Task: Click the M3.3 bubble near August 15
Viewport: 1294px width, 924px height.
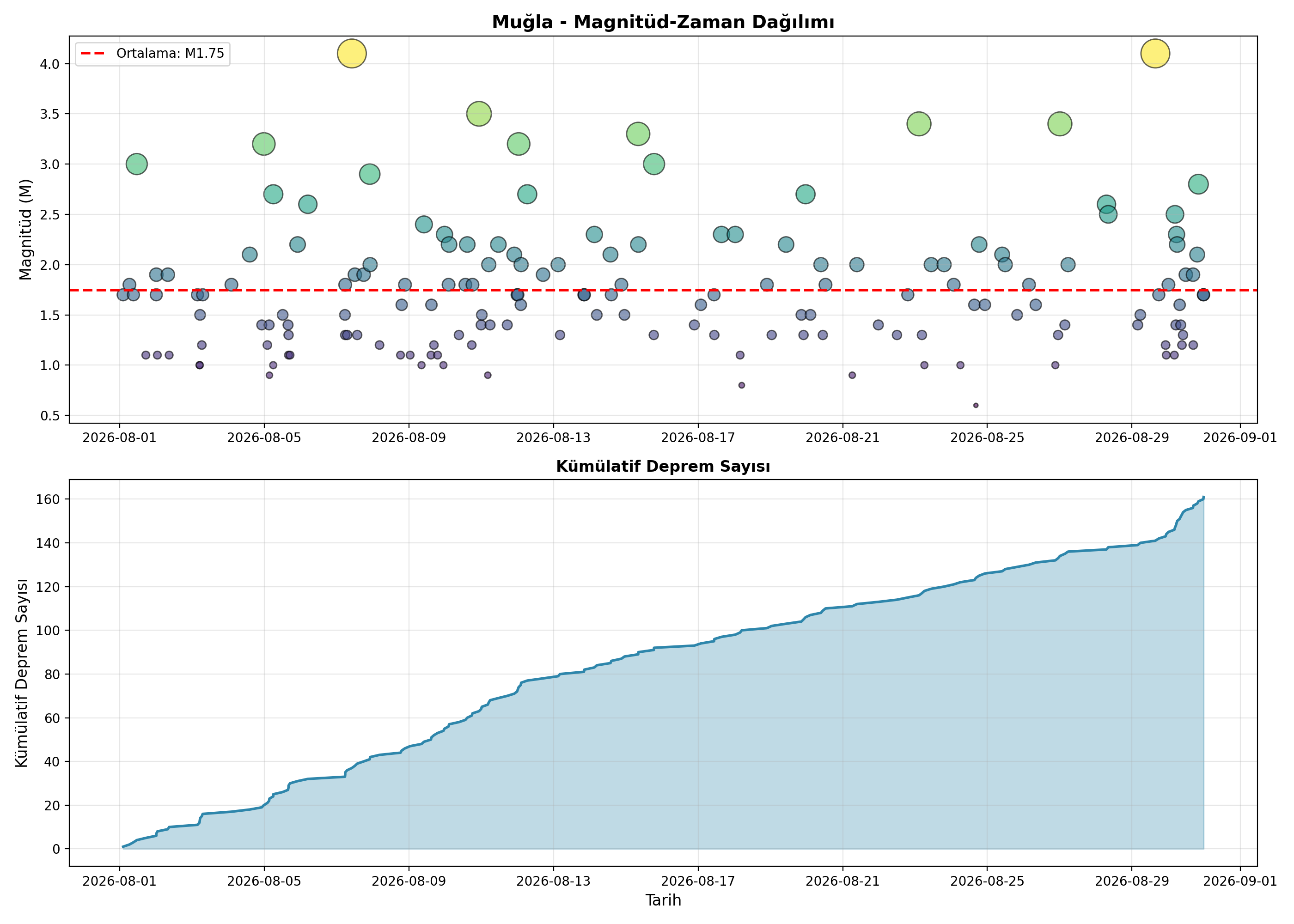Action: click(x=638, y=134)
